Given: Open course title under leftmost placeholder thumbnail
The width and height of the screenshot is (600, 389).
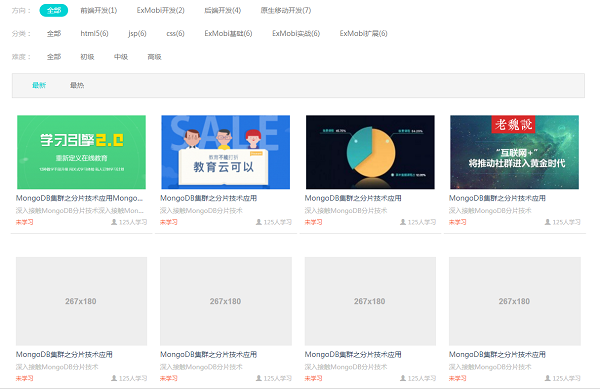Looking at the screenshot, I should click(x=64, y=355).
